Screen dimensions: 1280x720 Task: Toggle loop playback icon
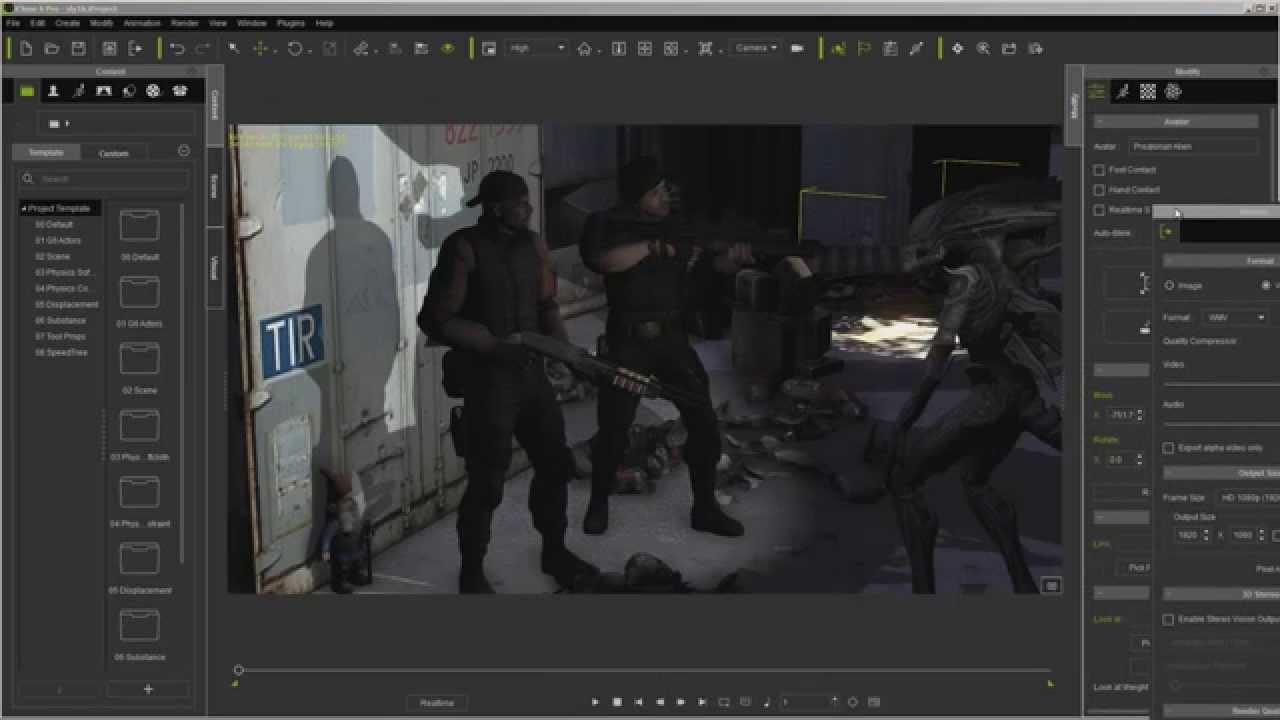(724, 702)
